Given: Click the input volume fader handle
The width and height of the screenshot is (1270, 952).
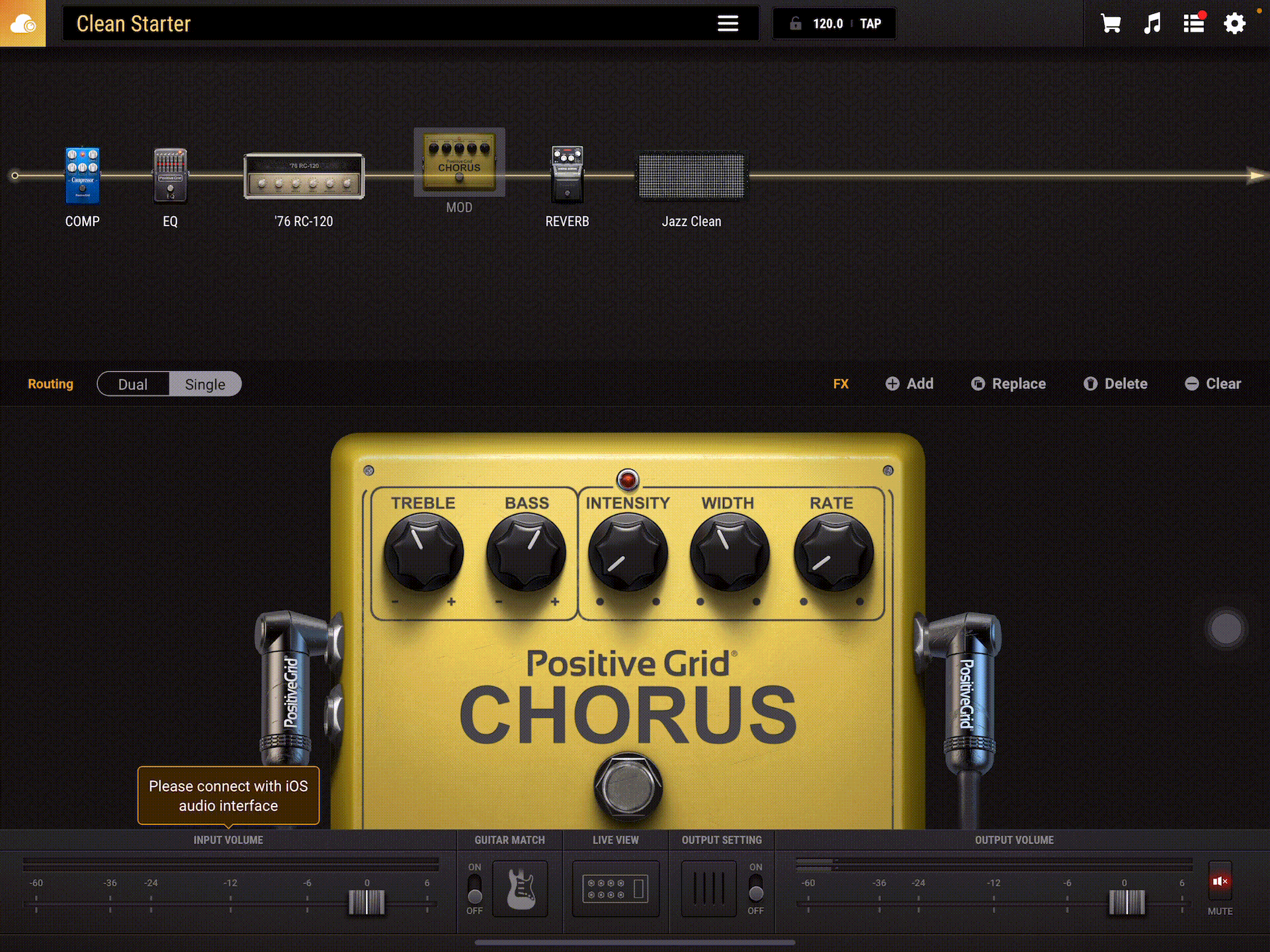Looking at the screenshot, I should 366,902.
